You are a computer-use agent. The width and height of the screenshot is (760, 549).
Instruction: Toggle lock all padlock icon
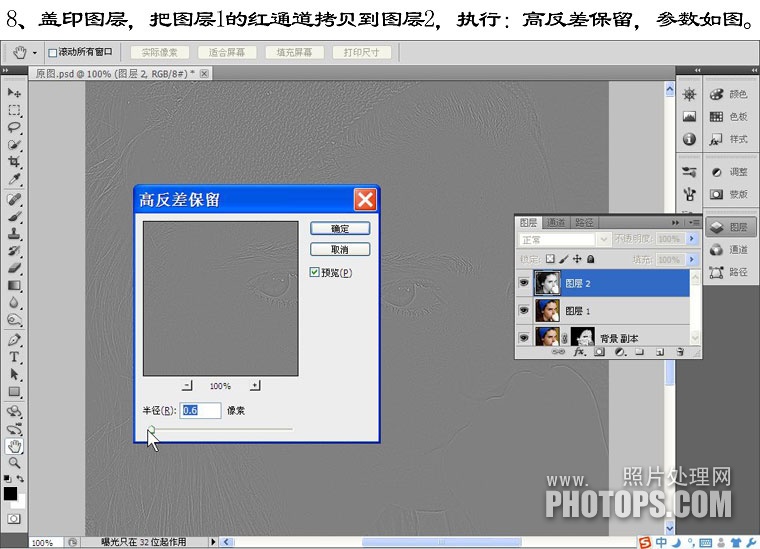(590, 259)
